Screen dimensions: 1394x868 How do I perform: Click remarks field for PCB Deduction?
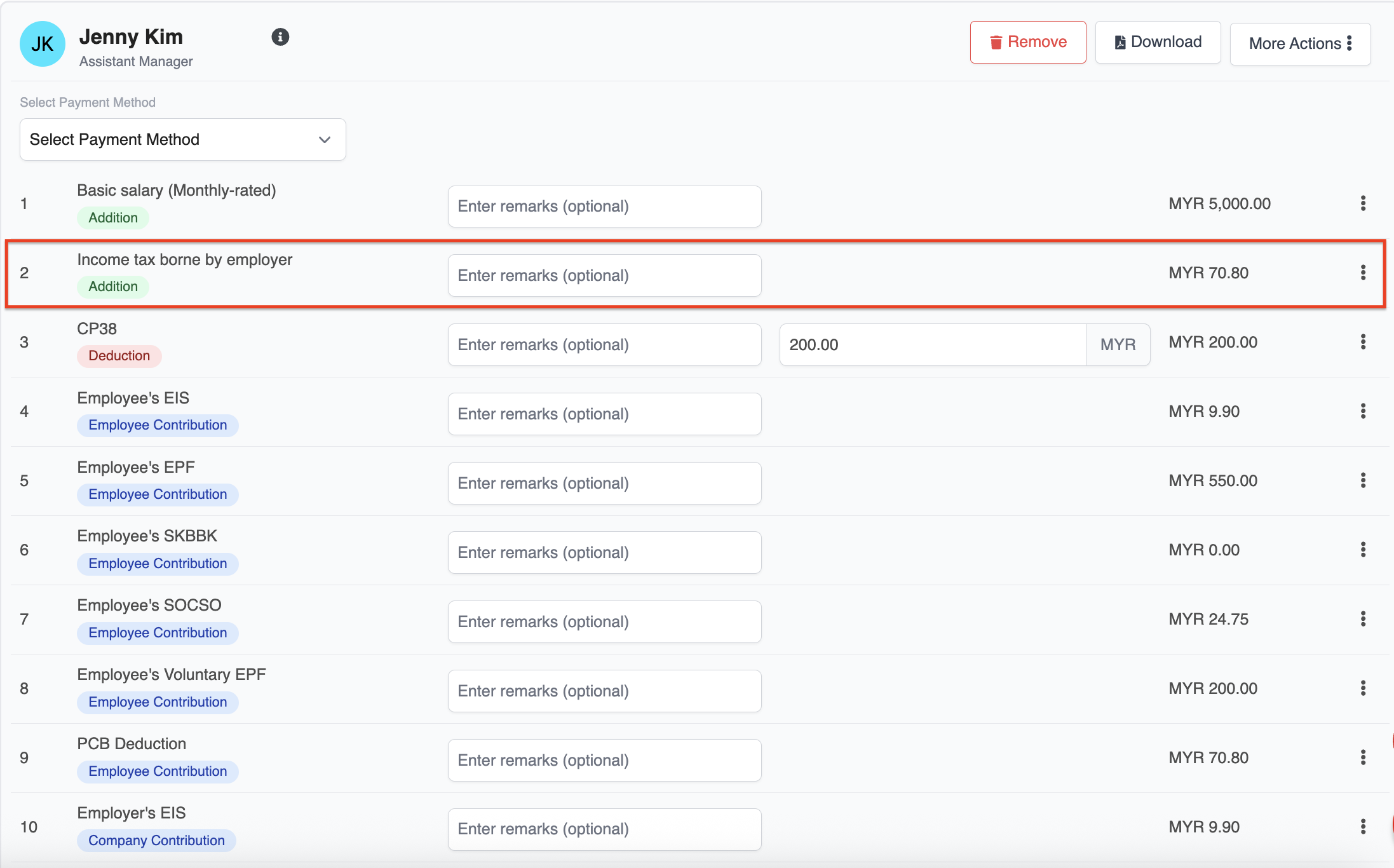coord(605,761)
